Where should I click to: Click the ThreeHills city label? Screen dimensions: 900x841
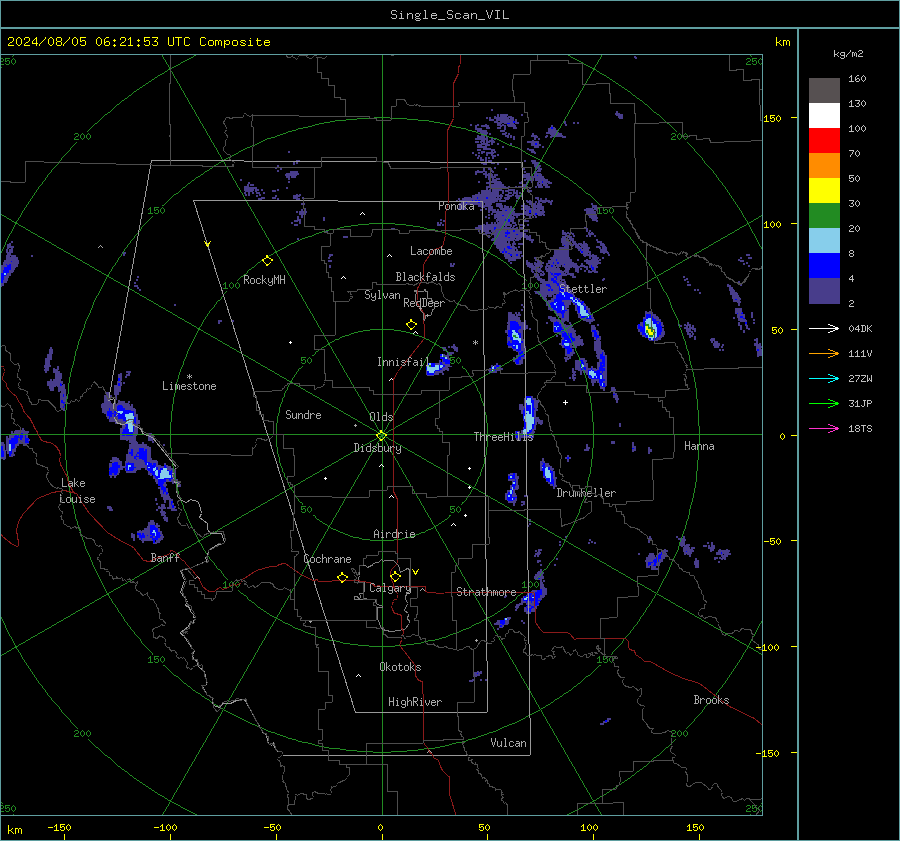503,437
